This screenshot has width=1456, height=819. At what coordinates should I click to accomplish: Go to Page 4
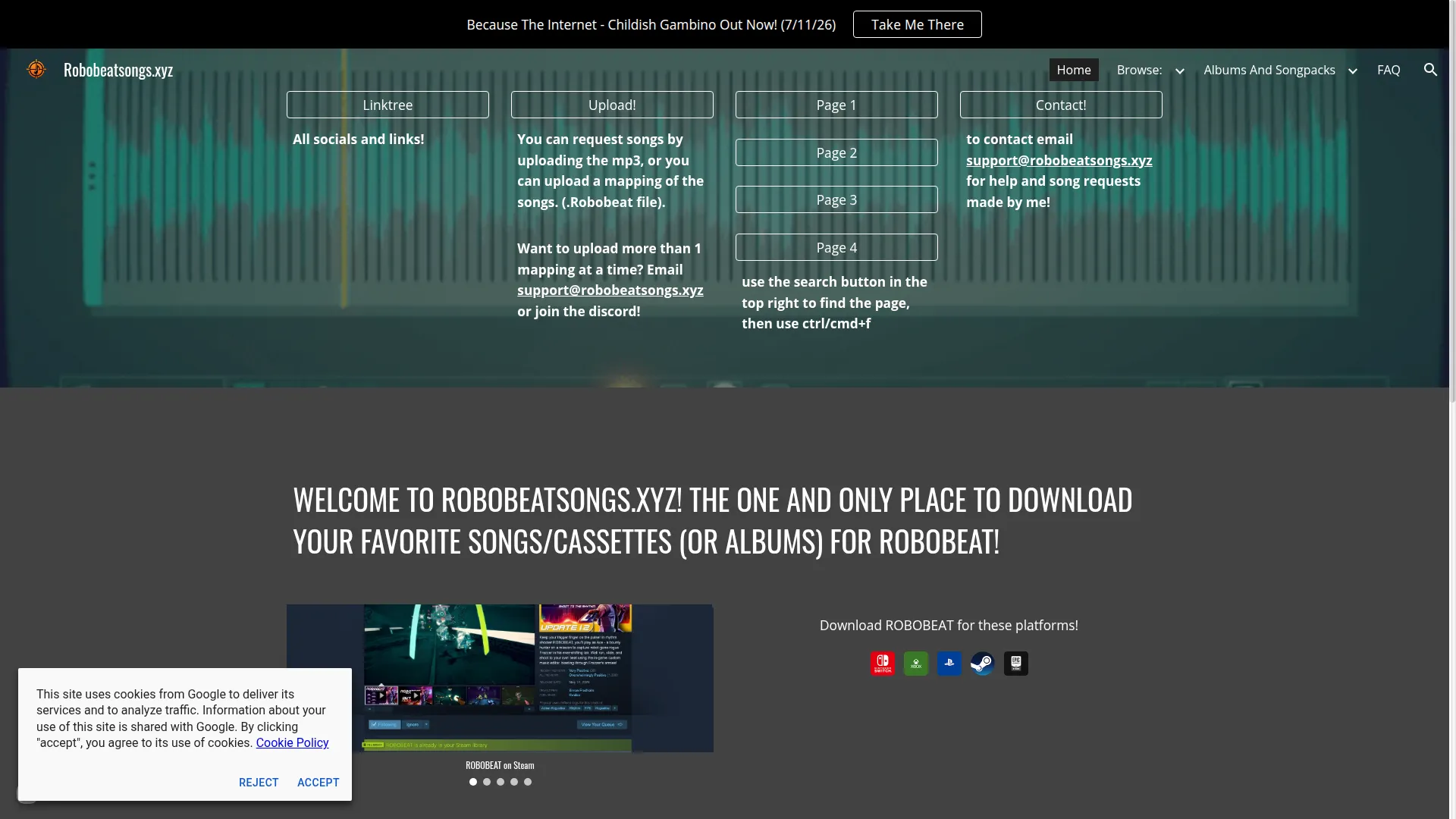(836, 247)
